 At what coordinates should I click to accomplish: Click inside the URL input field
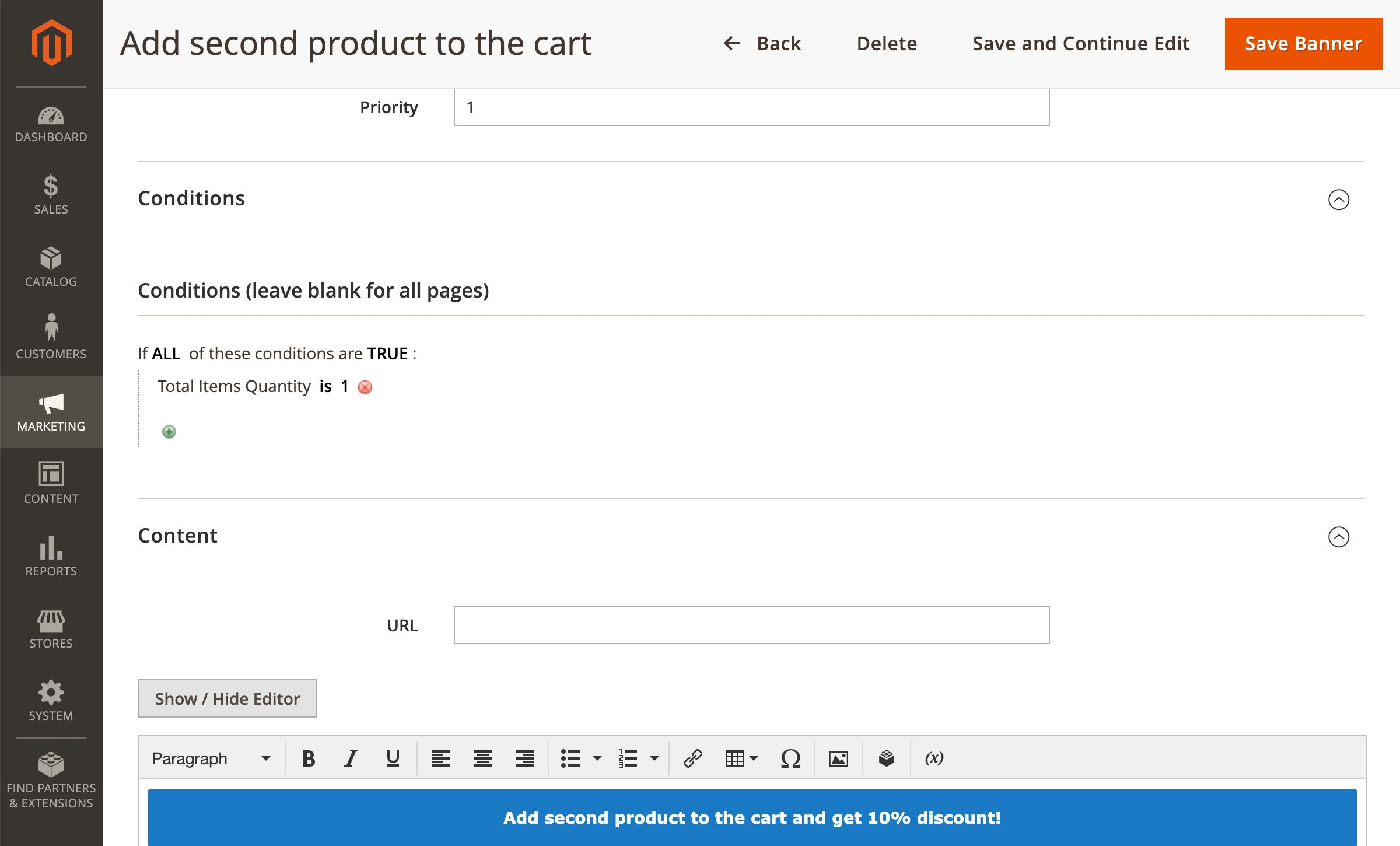pyautogui.click(x=751, y=625)
